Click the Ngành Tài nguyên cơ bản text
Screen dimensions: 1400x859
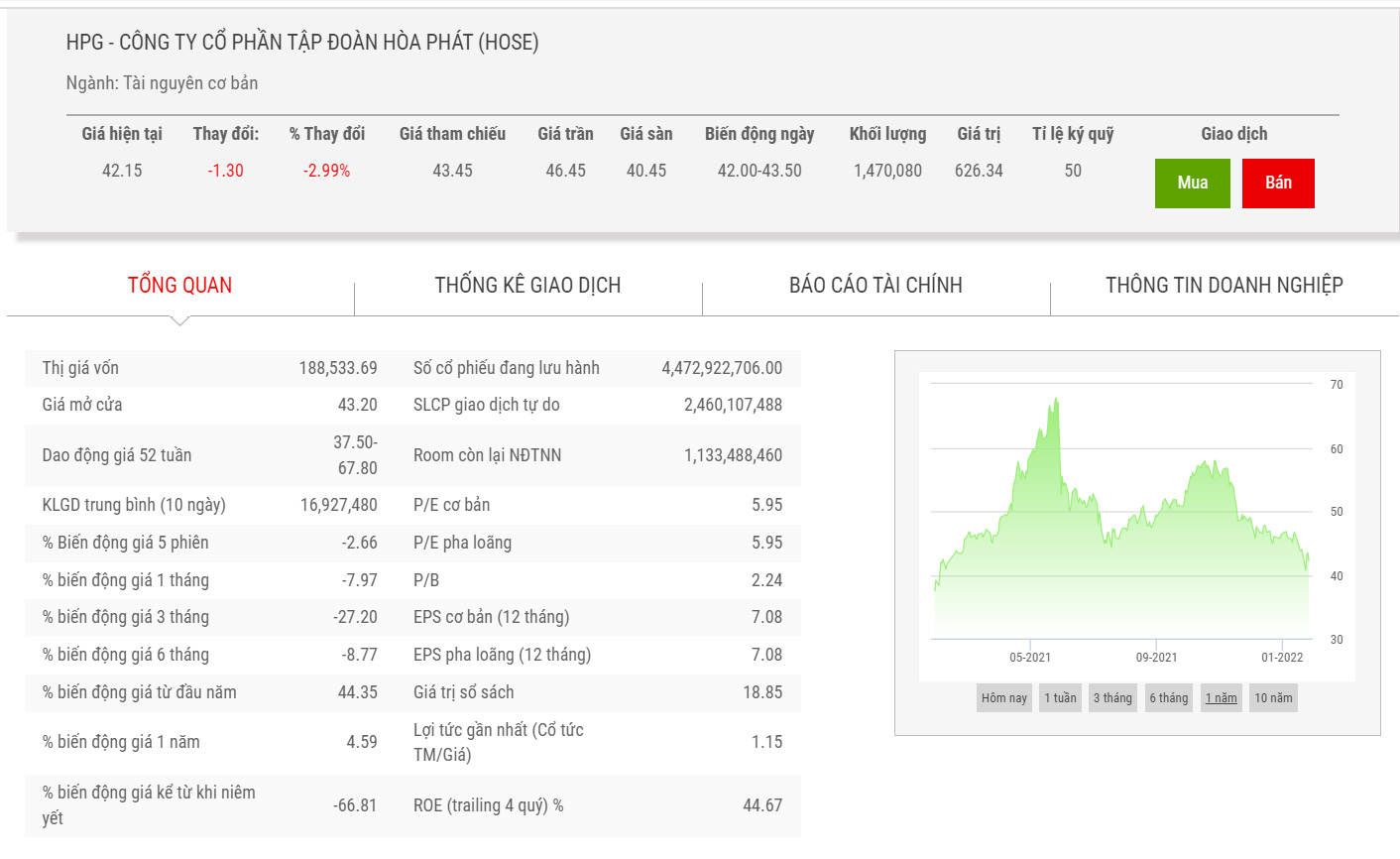[x=162, y=83]
